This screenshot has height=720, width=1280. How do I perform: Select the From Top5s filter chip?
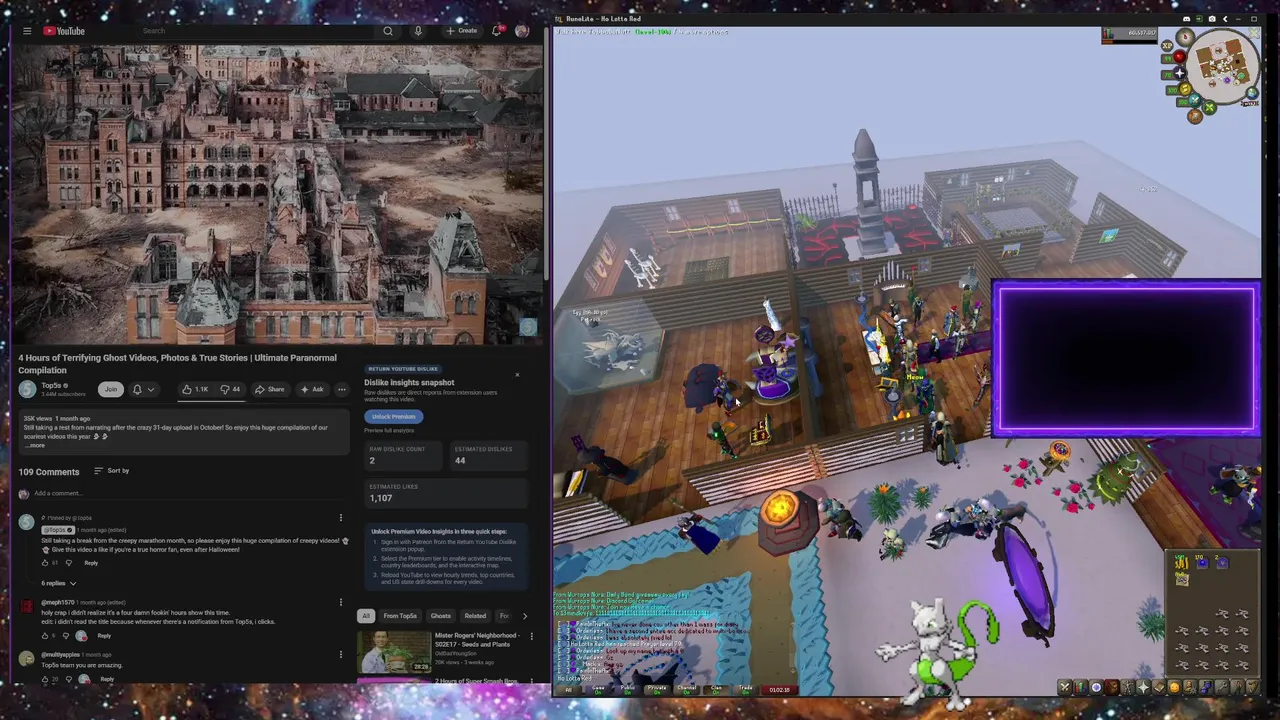pyautogui.click(x=400, y=616)
